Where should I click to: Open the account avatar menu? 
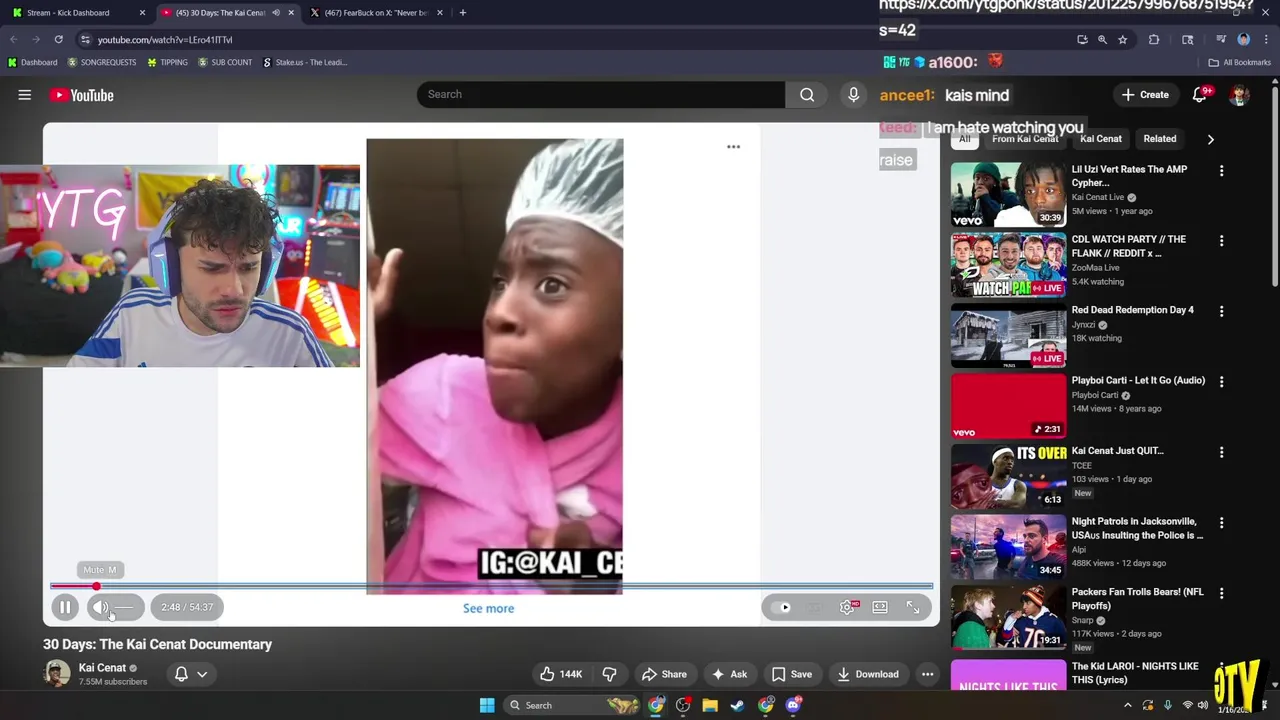(x=1240, y=95)
